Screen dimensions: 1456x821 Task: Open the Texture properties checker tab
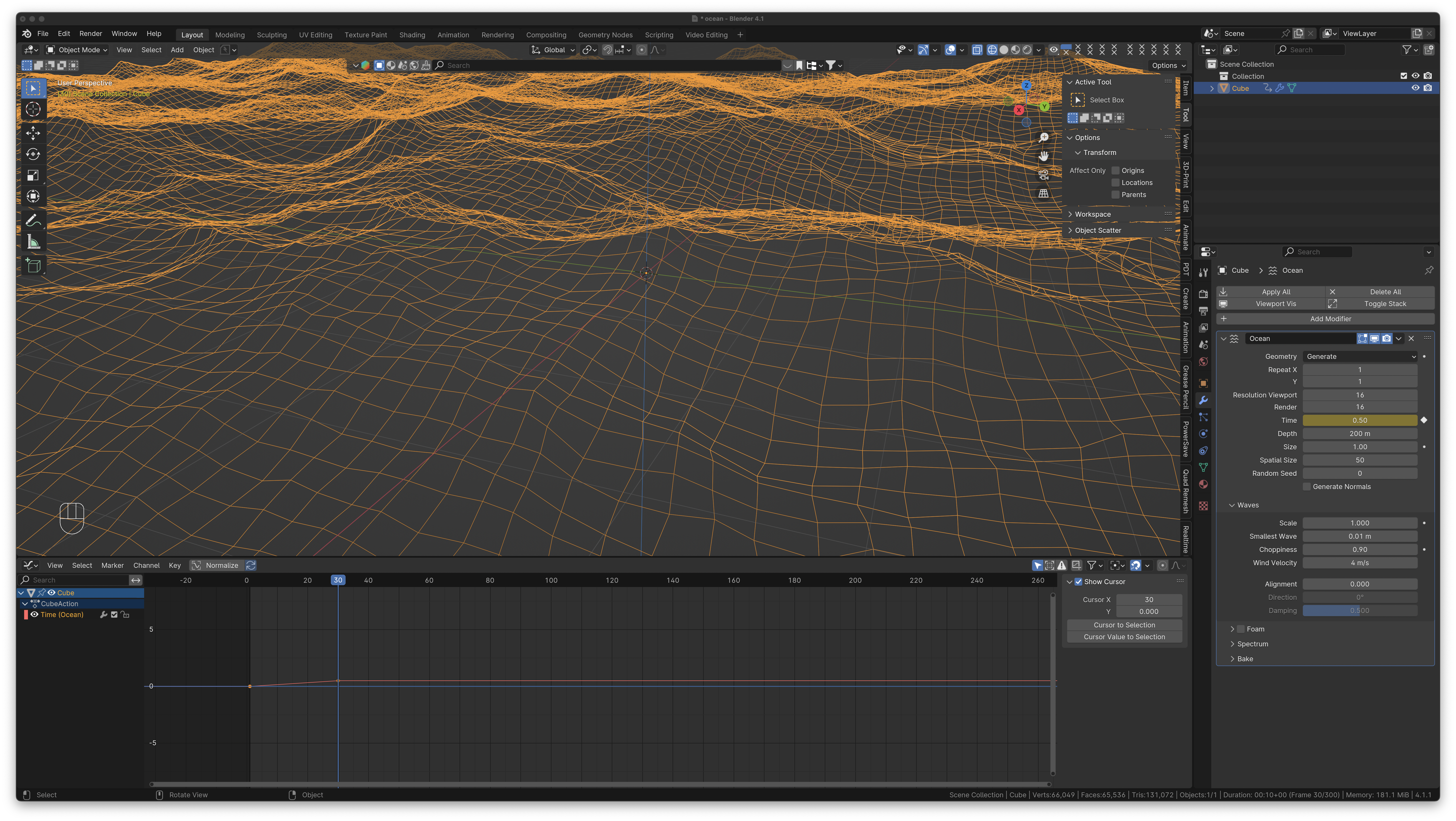coord(1203,506)
